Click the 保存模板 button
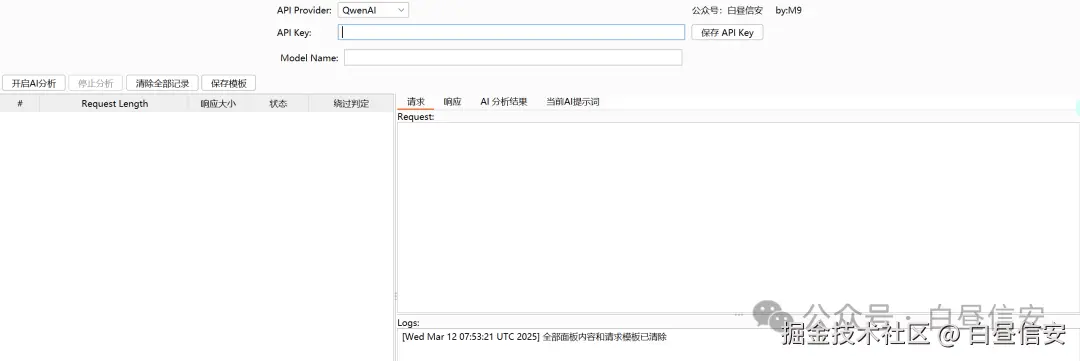The image size is (1080, 361). 229,83
